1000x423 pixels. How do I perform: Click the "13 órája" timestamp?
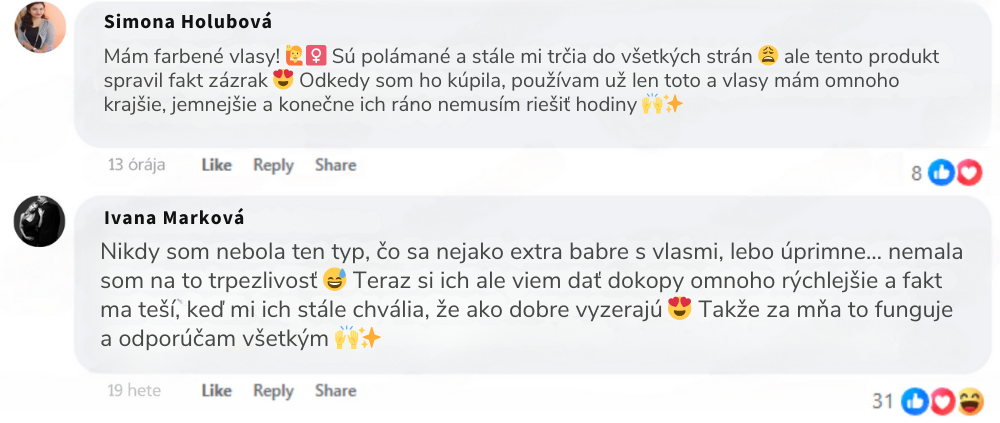(x=136, y=165)
